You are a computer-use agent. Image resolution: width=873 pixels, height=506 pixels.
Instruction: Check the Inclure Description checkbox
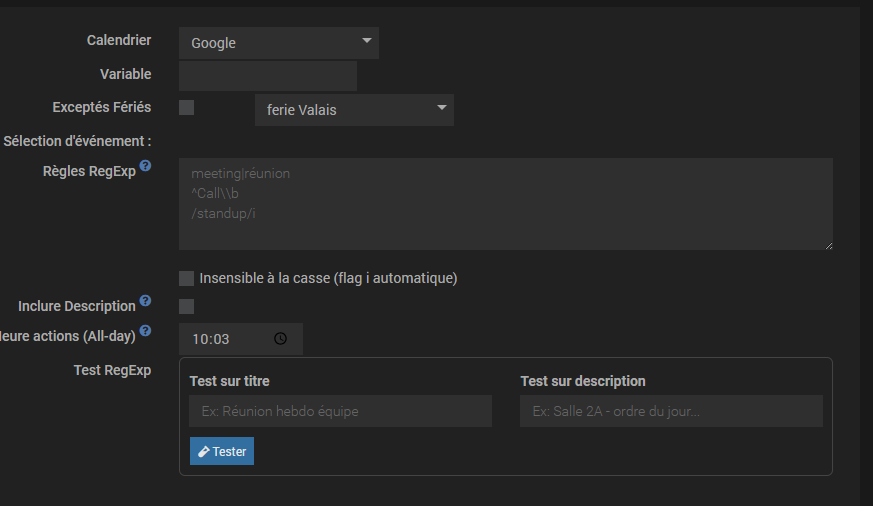click(x=186, y=306)
